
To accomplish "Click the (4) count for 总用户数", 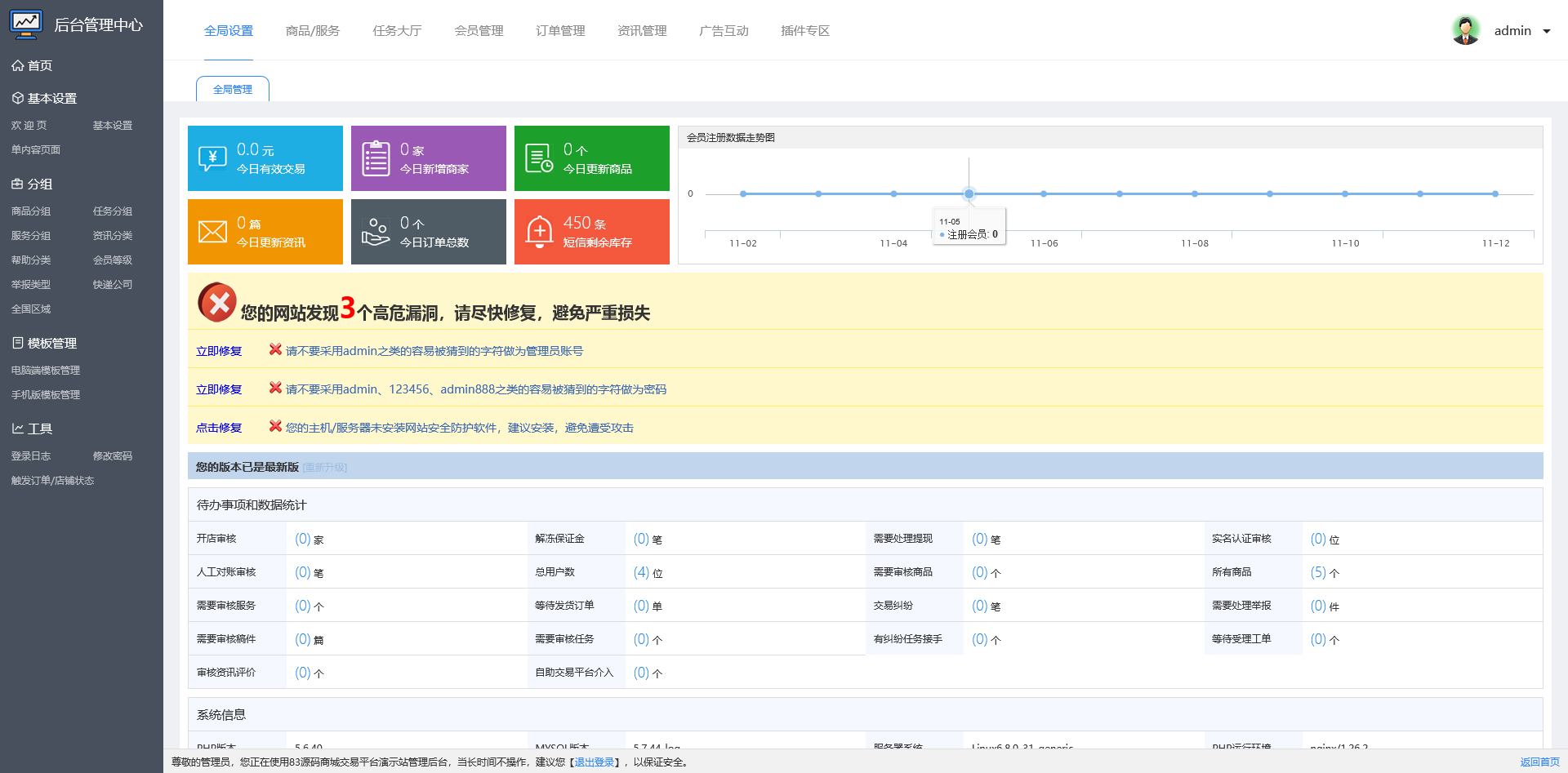I will tap(642, 572).
